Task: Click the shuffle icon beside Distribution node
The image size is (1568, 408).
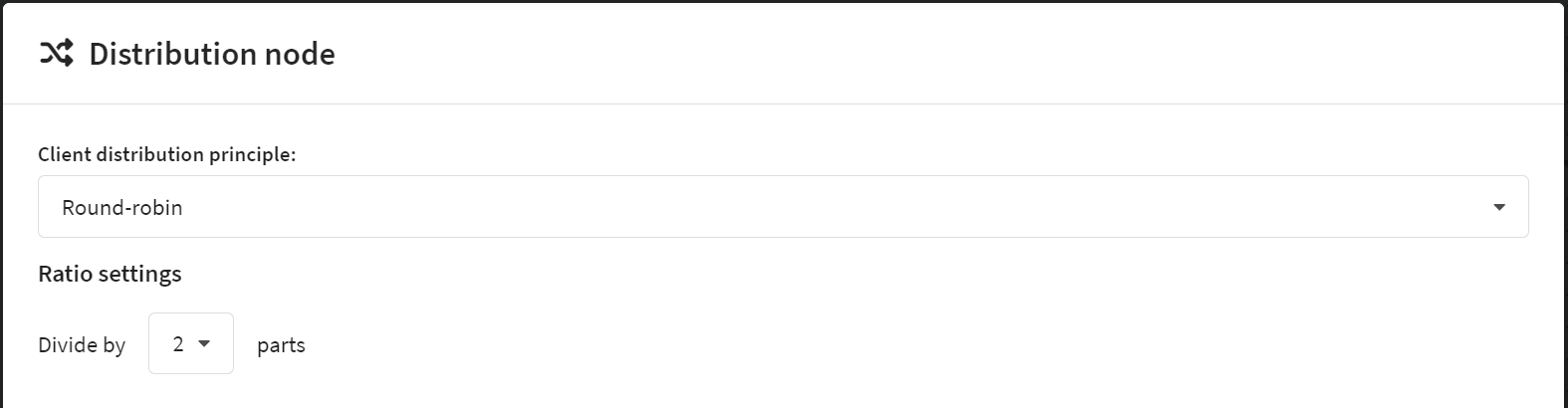Action: tap(57, 53)
